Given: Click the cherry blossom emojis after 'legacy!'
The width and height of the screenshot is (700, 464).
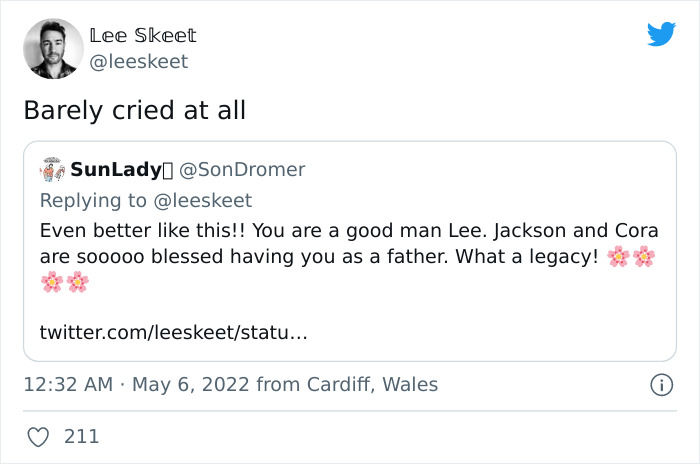Looking at the screenshot, I should [630, 257].
